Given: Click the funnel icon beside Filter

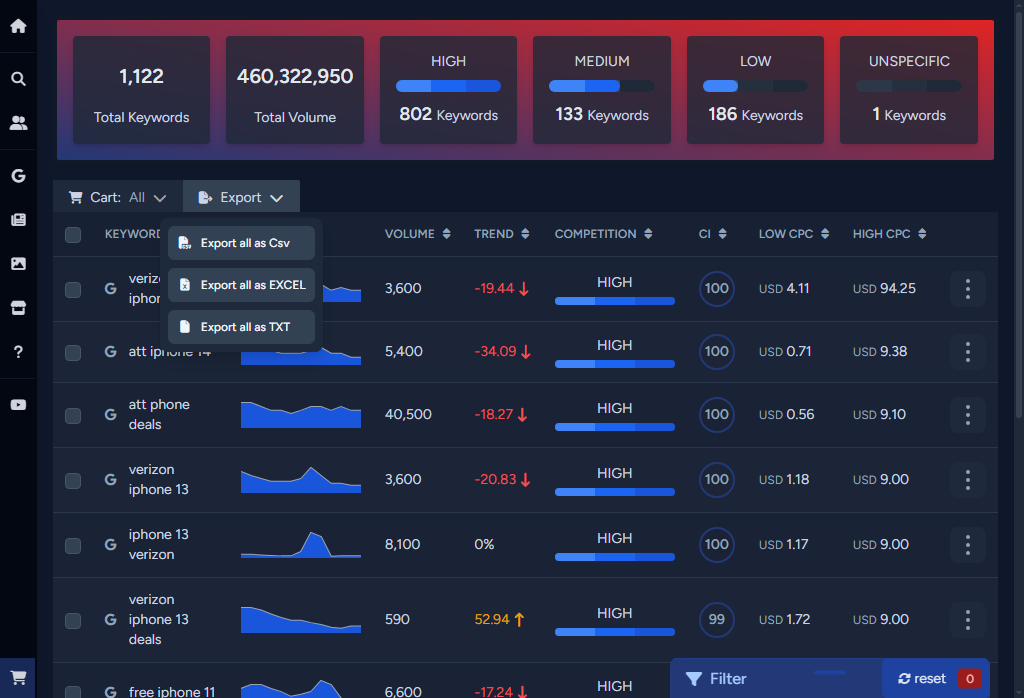Looking at the screenshot, I should 694,679.
